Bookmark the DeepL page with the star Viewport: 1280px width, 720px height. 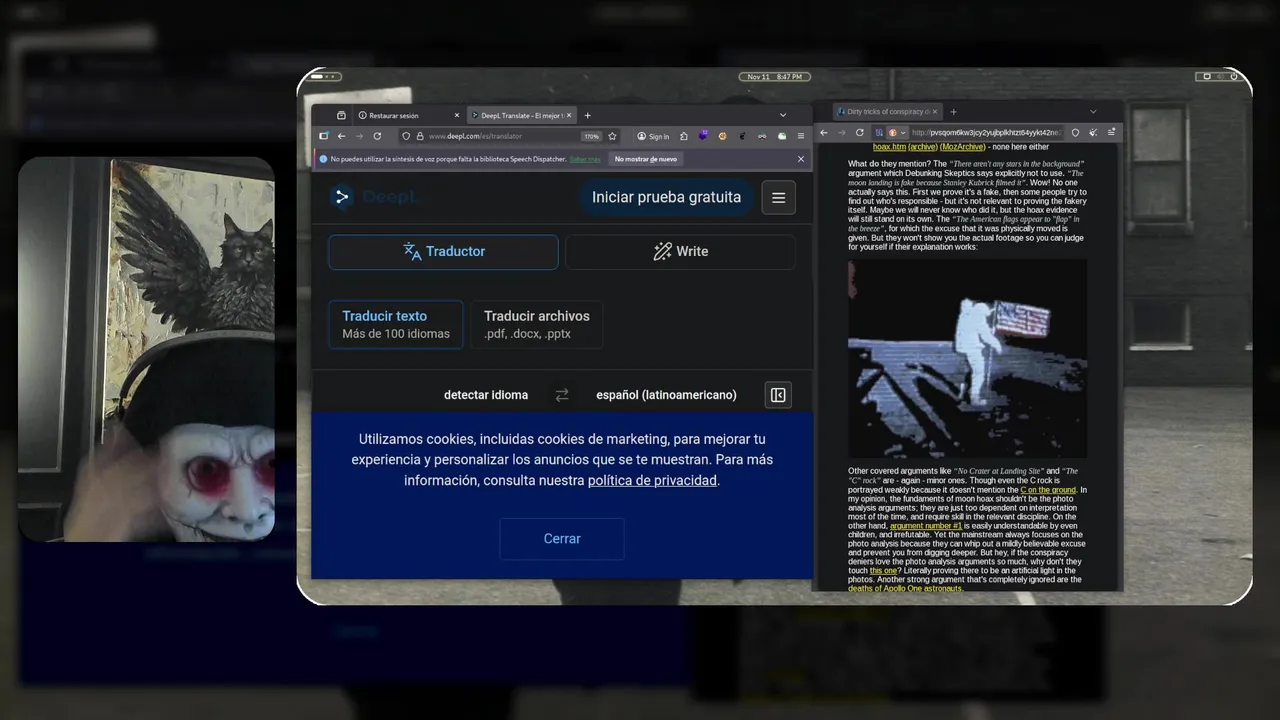(x=612, y=136)
